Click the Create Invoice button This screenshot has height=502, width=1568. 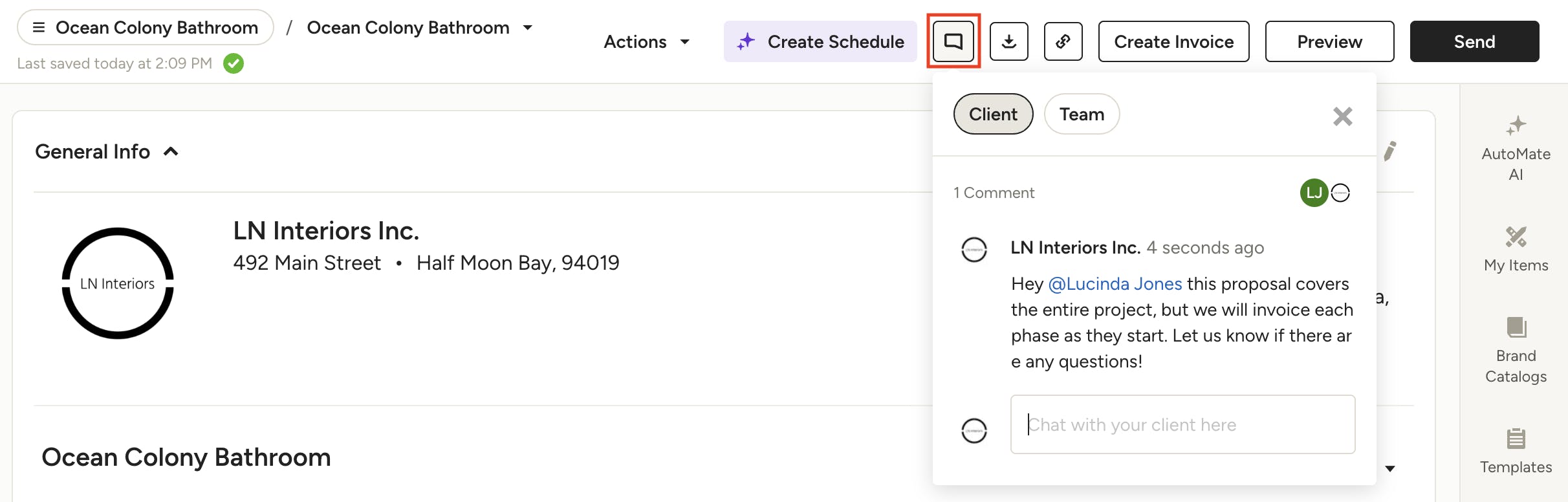1173,41
